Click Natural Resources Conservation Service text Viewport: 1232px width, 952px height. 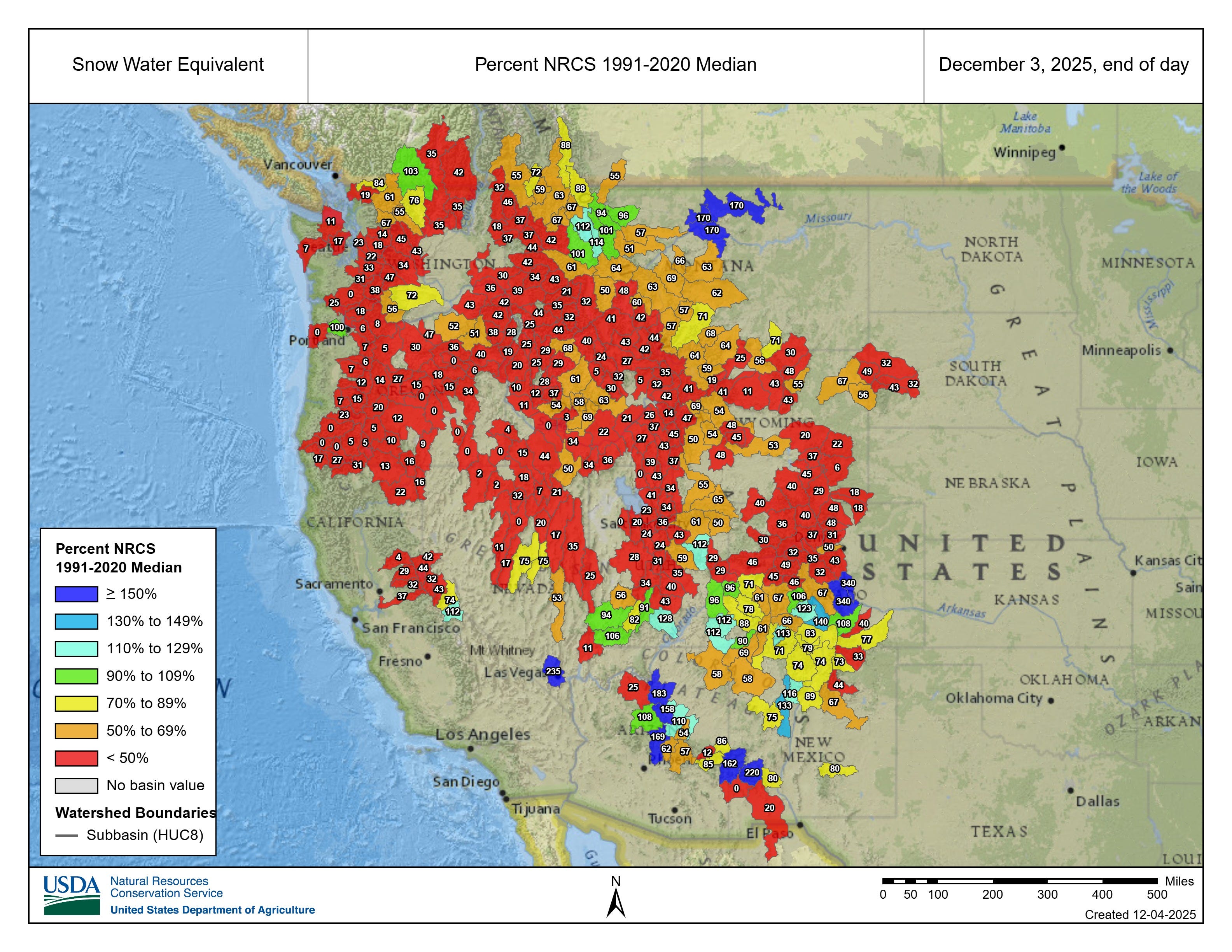point(166,887)
